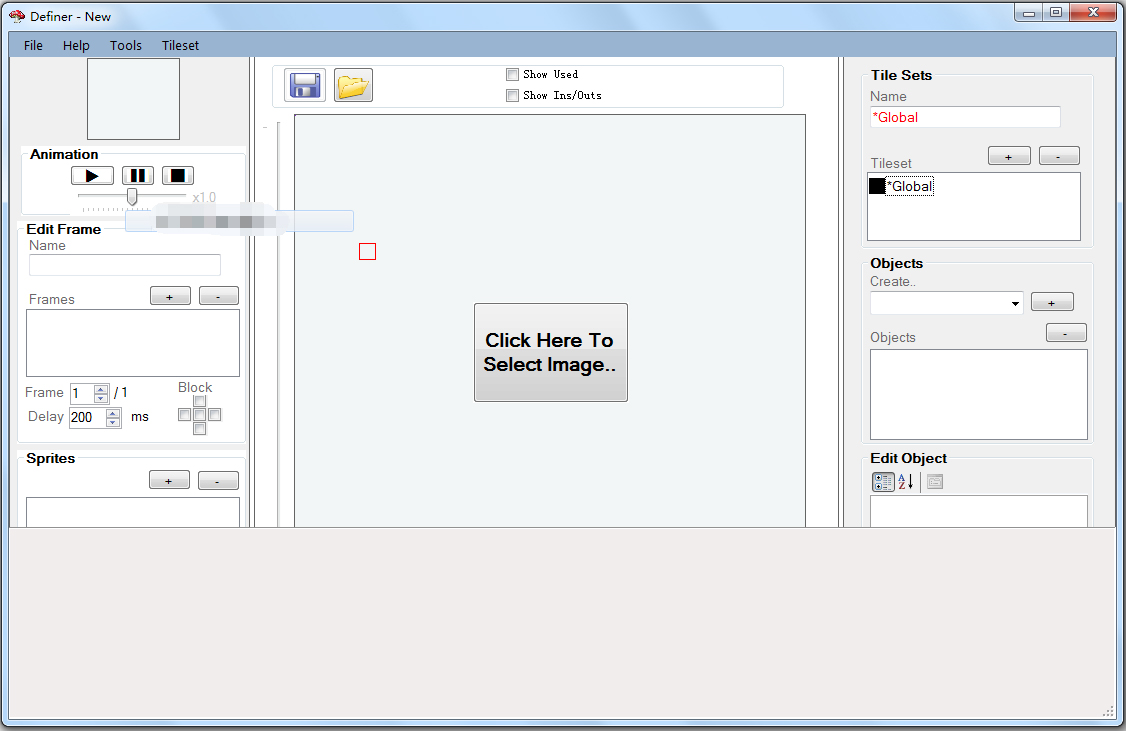Image resolution: width=1126 pixels, height=731 pixels.
Task: Toggle the center Block checkbox
Action: click(200, 414)
